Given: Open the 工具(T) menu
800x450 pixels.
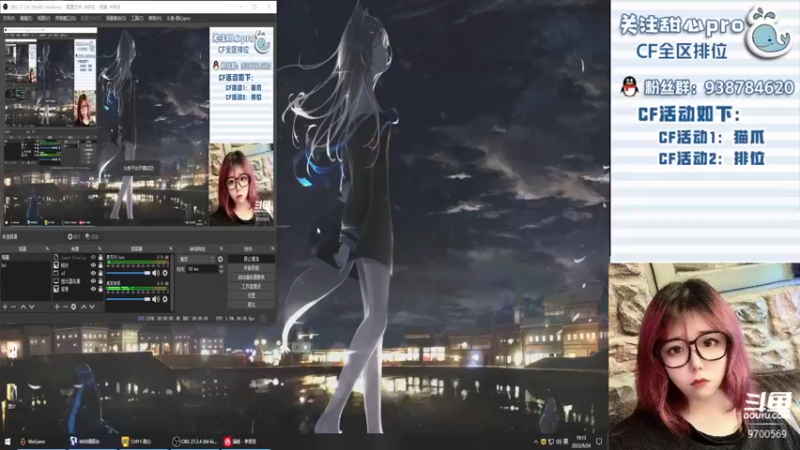Looking at the screenshot, I should 137,18.
